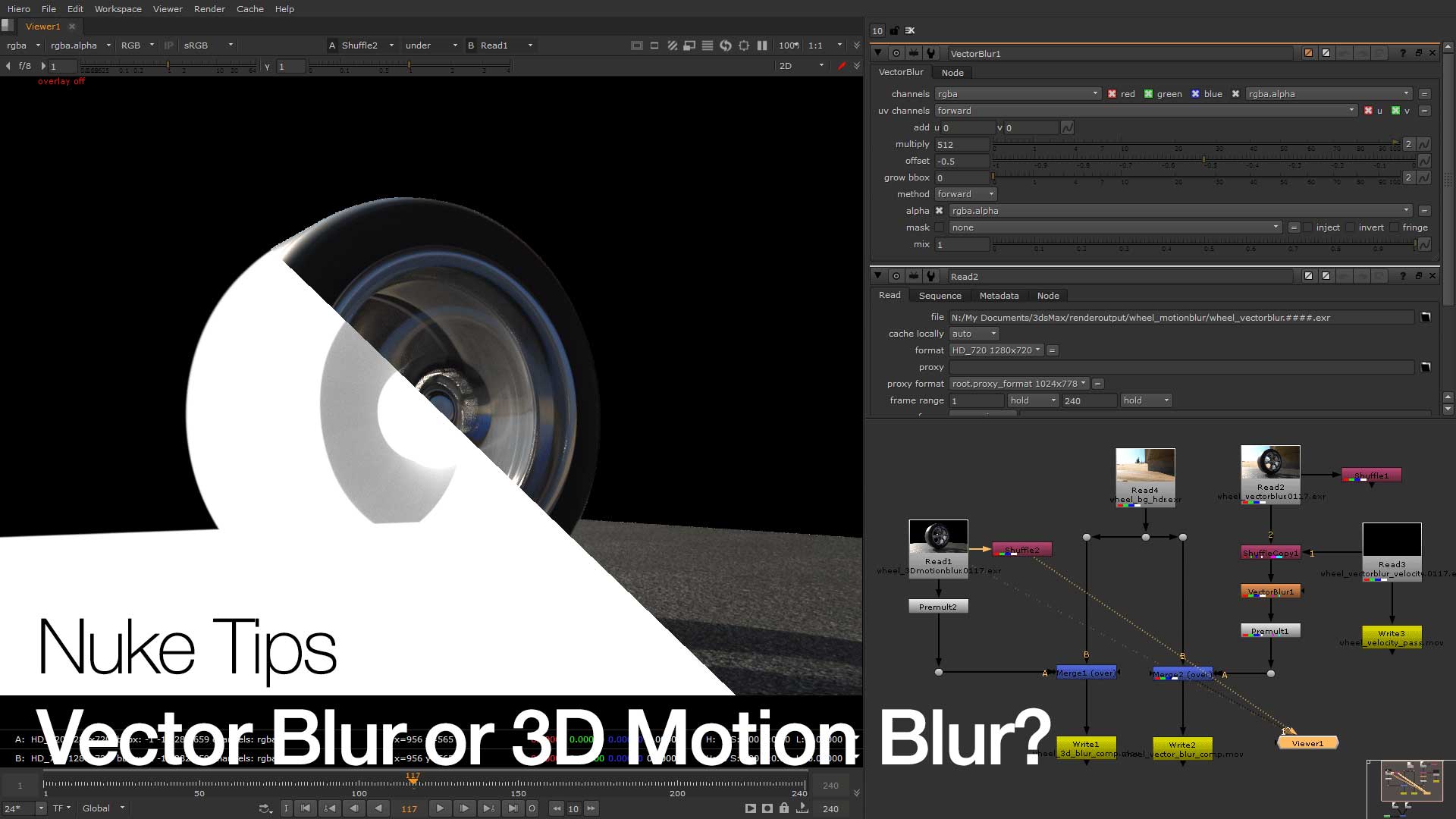This screenshot has width=1456, height=819.
Task: Pause viewer updating
Action: tap(762, 45)
